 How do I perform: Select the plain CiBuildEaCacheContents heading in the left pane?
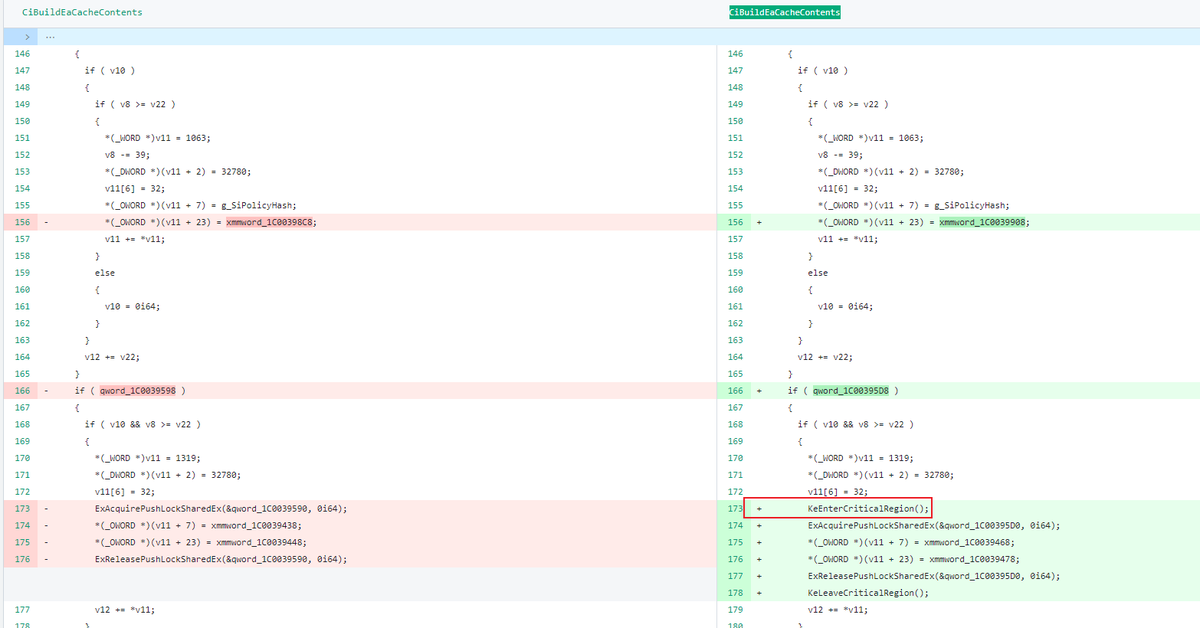(82, 12)
